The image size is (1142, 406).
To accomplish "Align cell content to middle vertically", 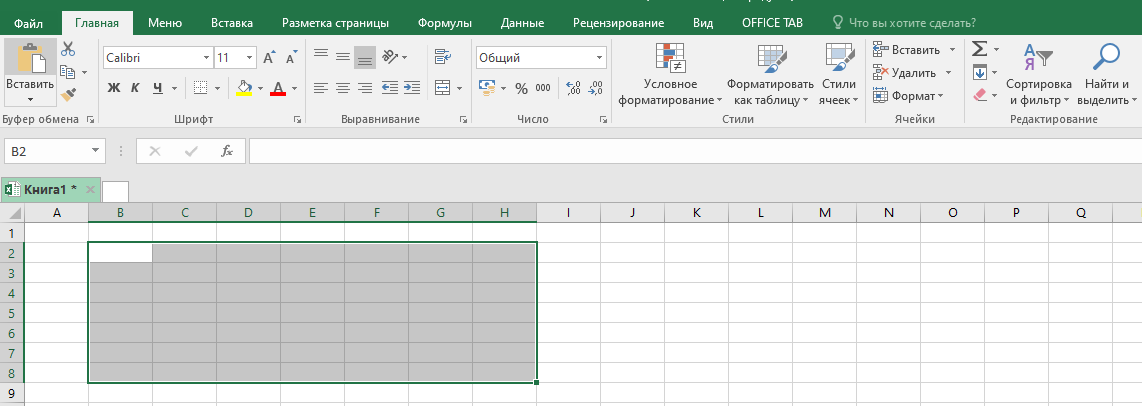I will pyautogui.click(x=342, y=56).
